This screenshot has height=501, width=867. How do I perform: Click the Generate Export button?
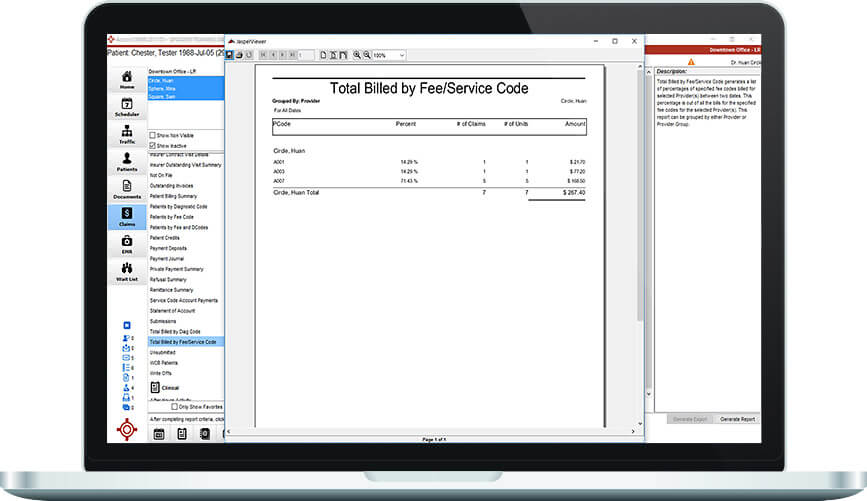coord(690,419)
